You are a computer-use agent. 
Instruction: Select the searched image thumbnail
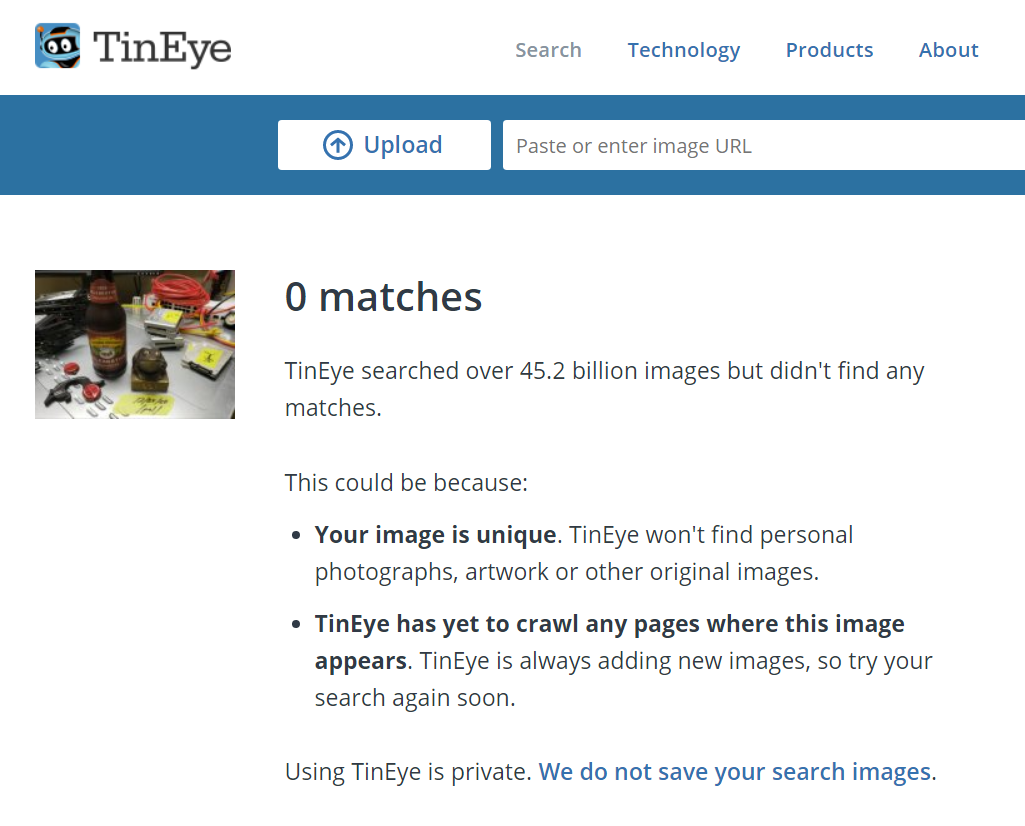[x=135, y=344]
